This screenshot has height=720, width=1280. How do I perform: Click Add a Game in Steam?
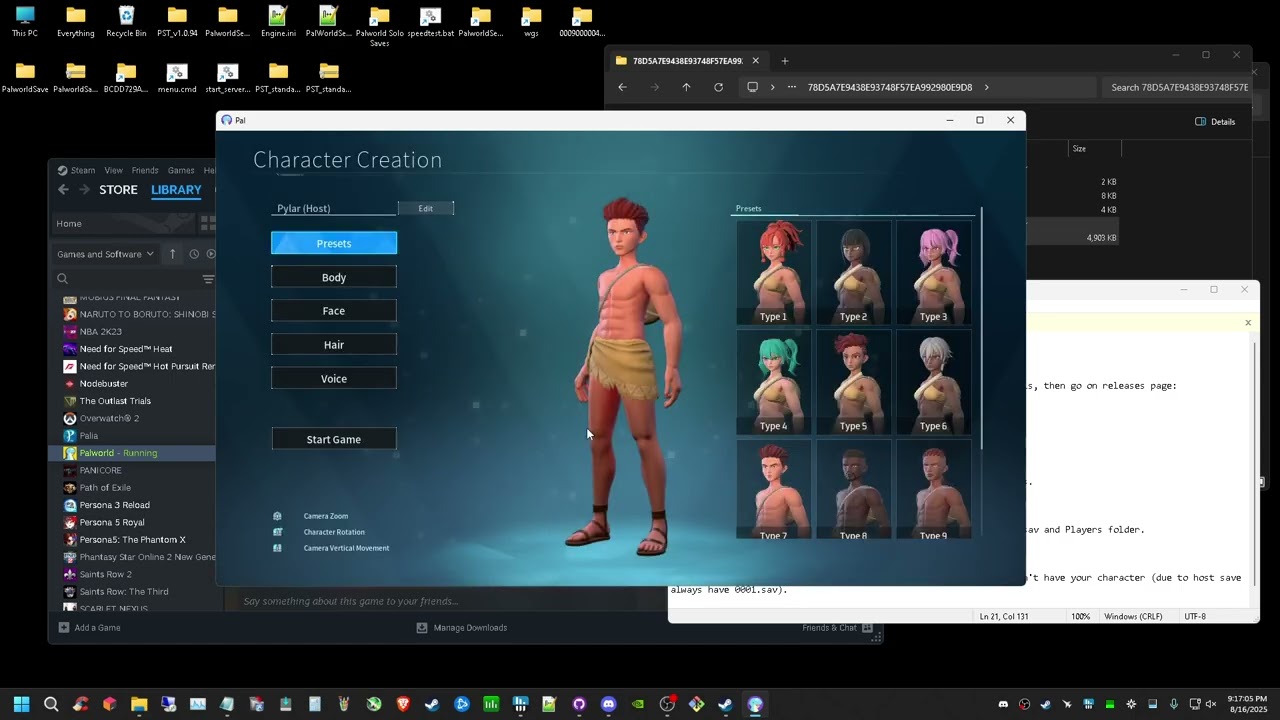pyautogui.click(x=89, y=628)
